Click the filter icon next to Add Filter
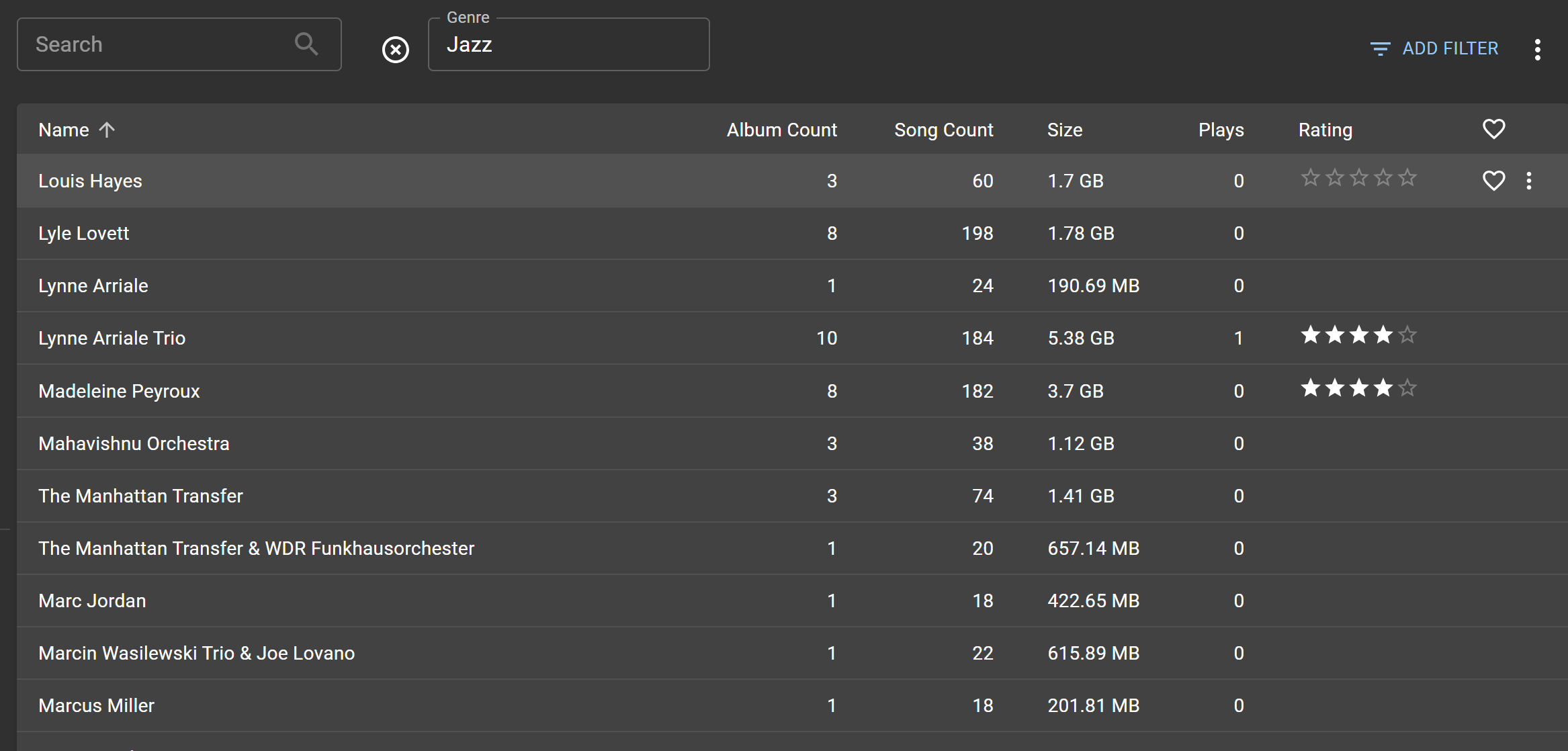 (x=1380, y=49)
